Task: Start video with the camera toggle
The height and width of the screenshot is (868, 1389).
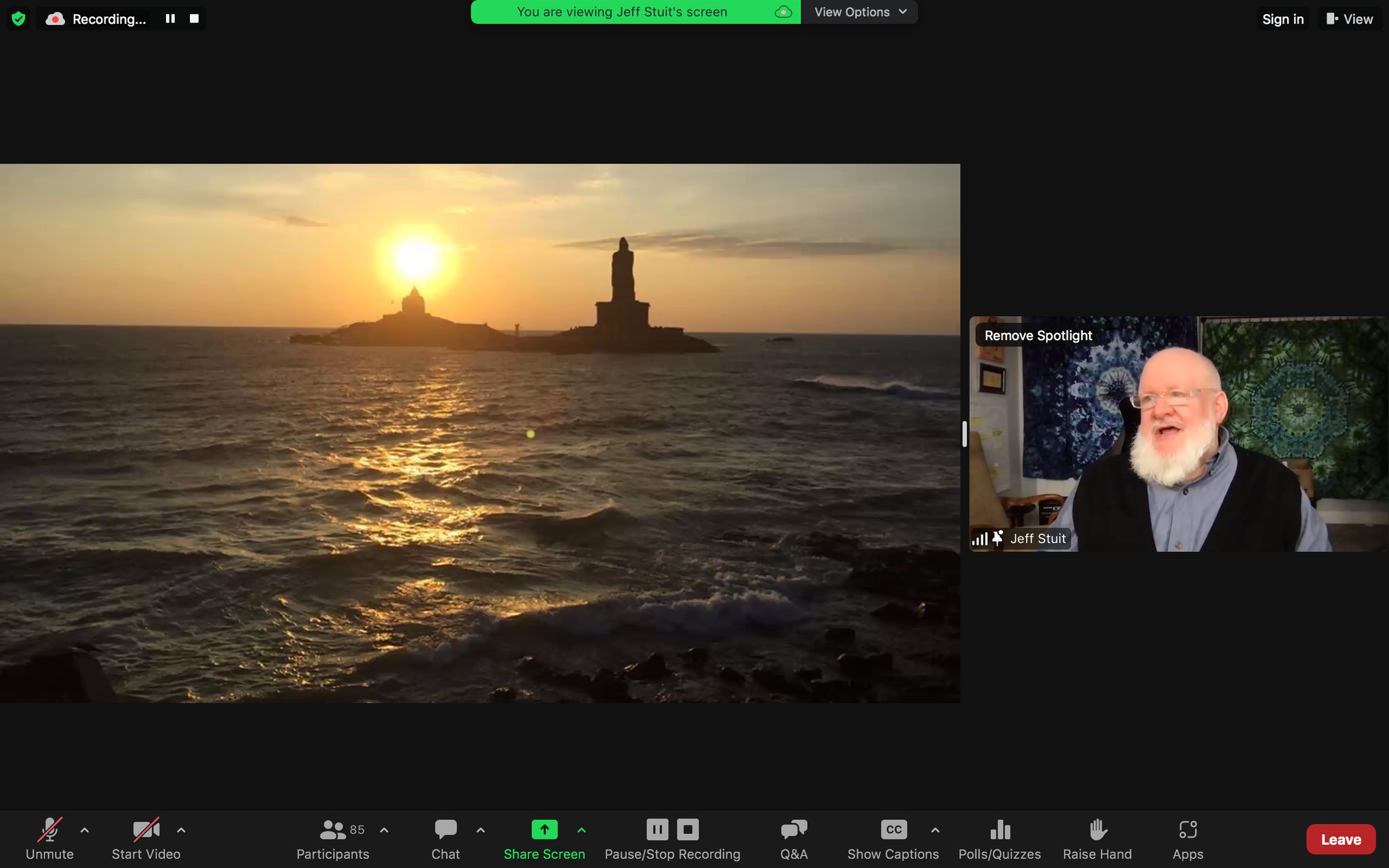Action: click(x=146, y=839)
